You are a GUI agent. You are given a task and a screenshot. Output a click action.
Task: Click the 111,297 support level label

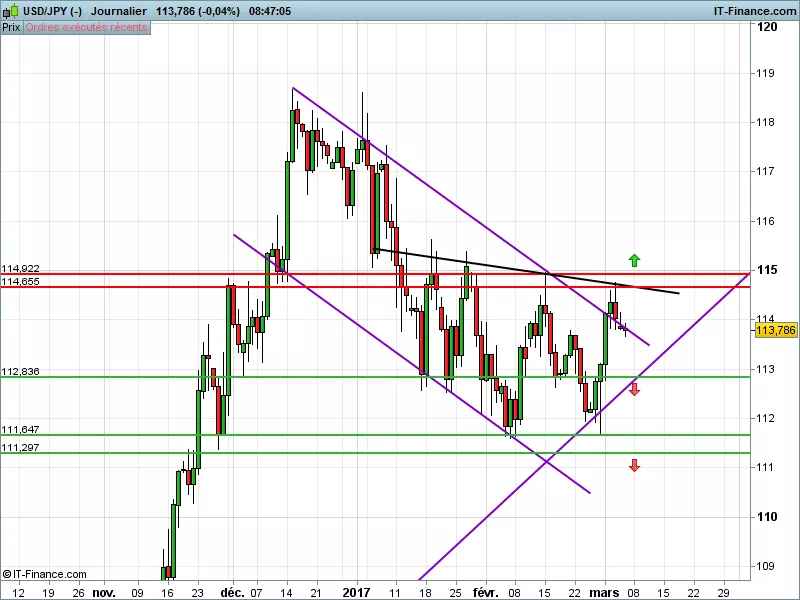point(20,447)
